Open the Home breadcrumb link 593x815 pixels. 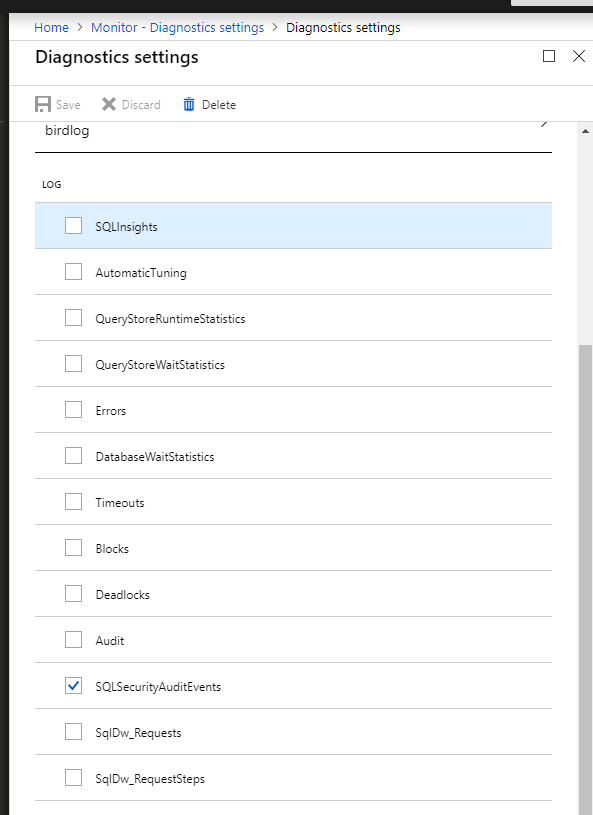coord(51,27)
